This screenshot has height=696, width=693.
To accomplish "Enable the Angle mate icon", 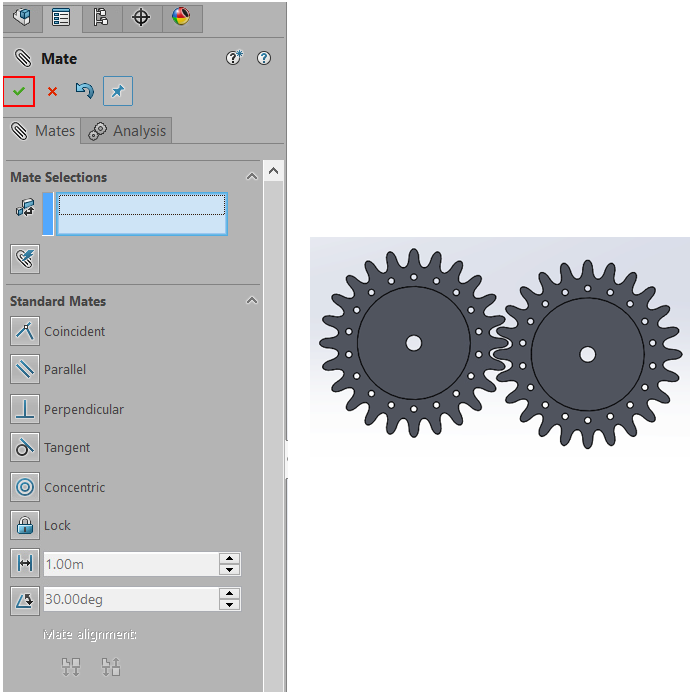I will [x=25, y=601].
